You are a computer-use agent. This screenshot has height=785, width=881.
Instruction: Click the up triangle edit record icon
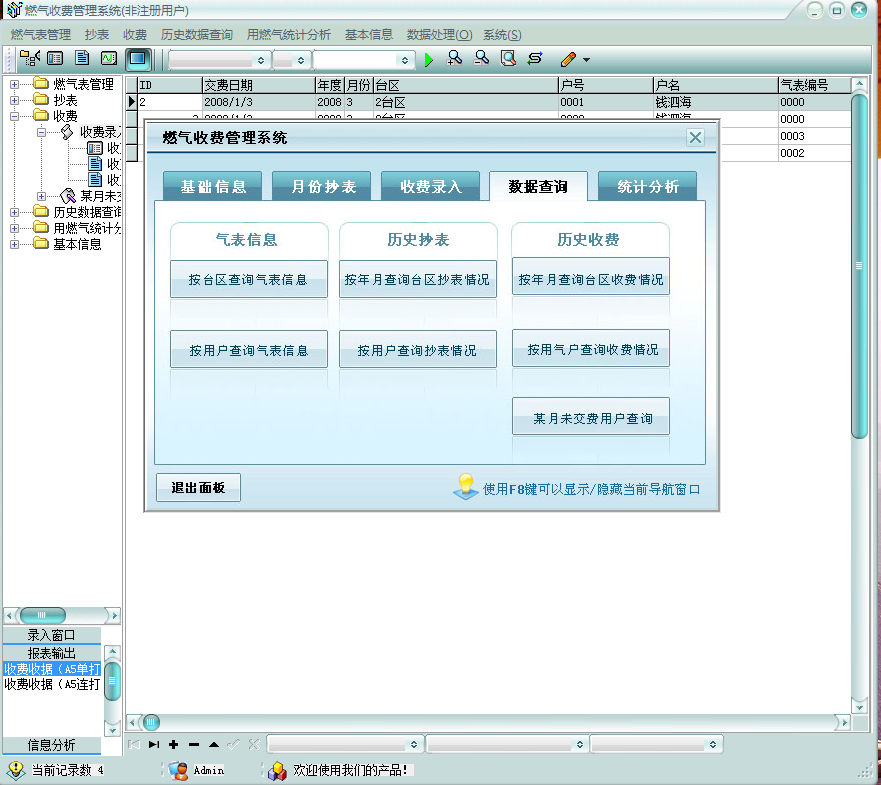click(214, 745)
